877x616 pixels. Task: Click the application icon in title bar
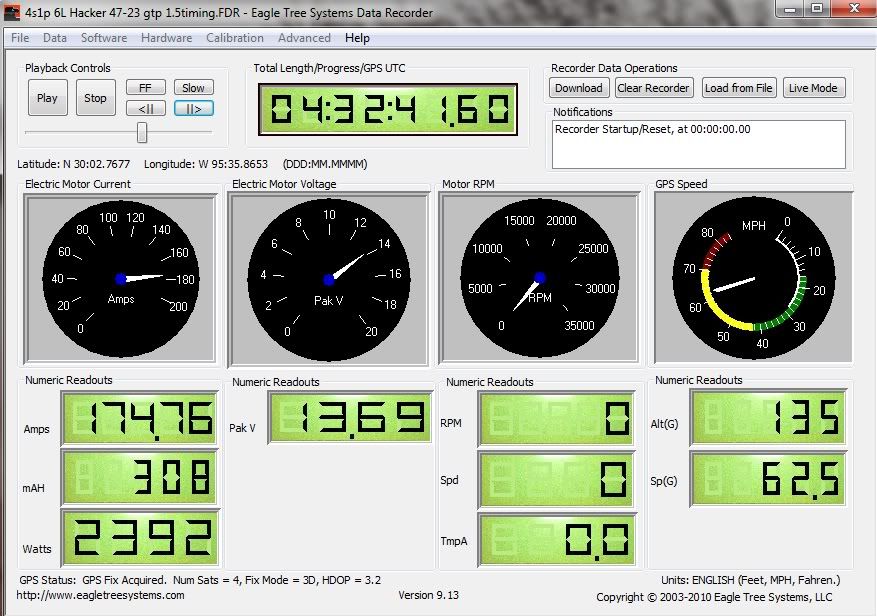tap(11, 13)
